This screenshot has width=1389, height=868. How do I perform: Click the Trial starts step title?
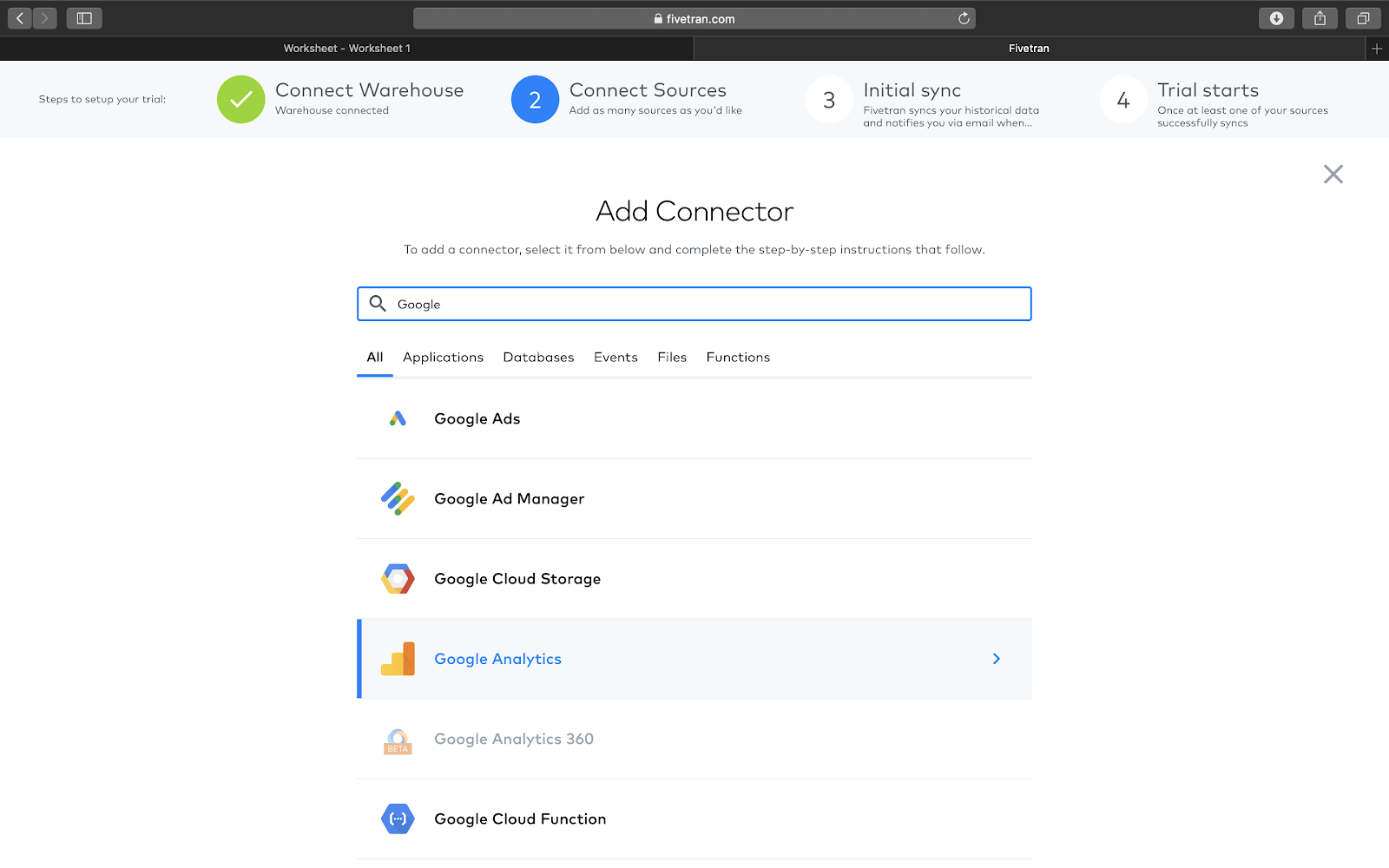click(x=1208, y=90)
